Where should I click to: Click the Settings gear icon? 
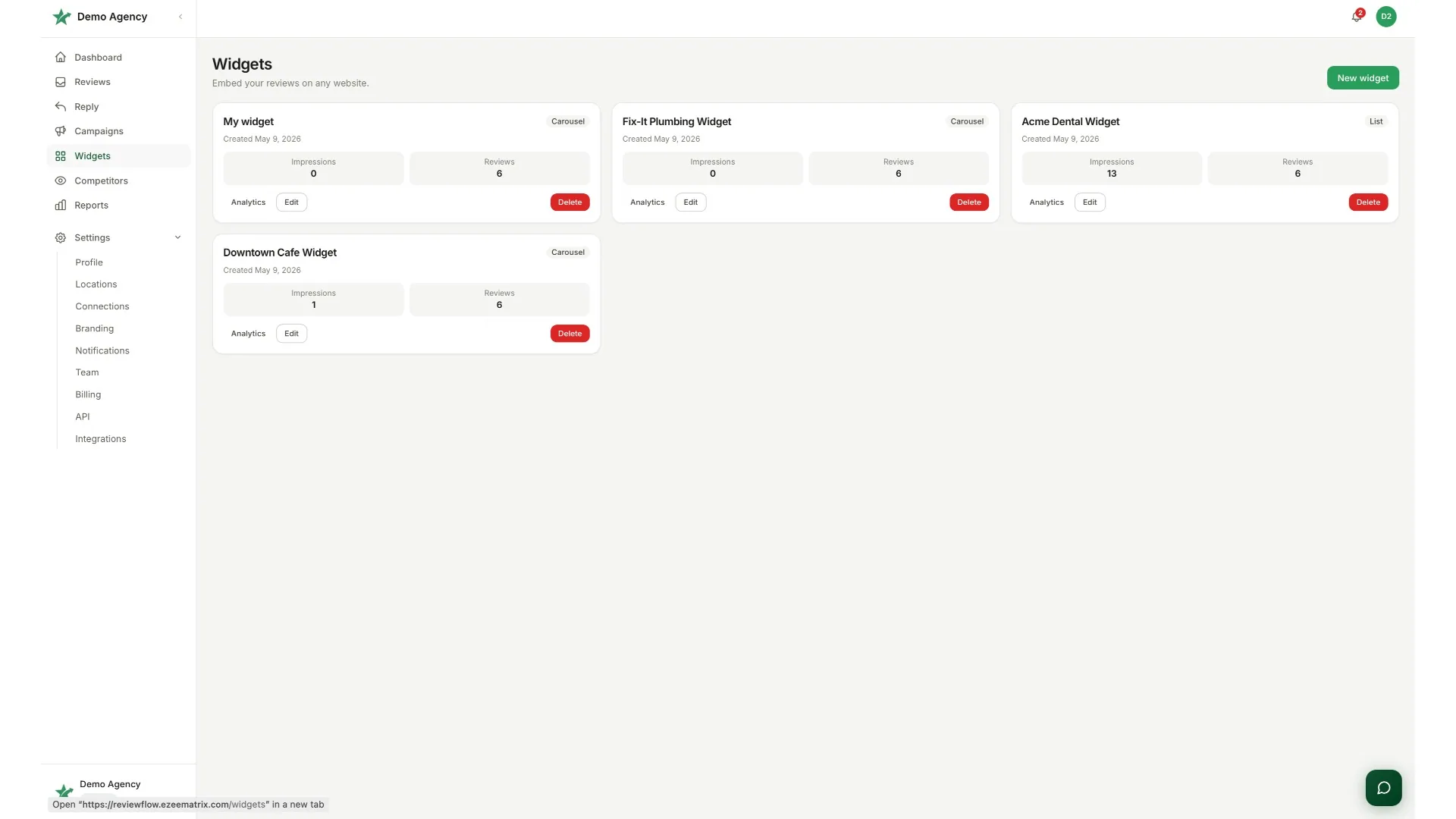tap(61, 237)
